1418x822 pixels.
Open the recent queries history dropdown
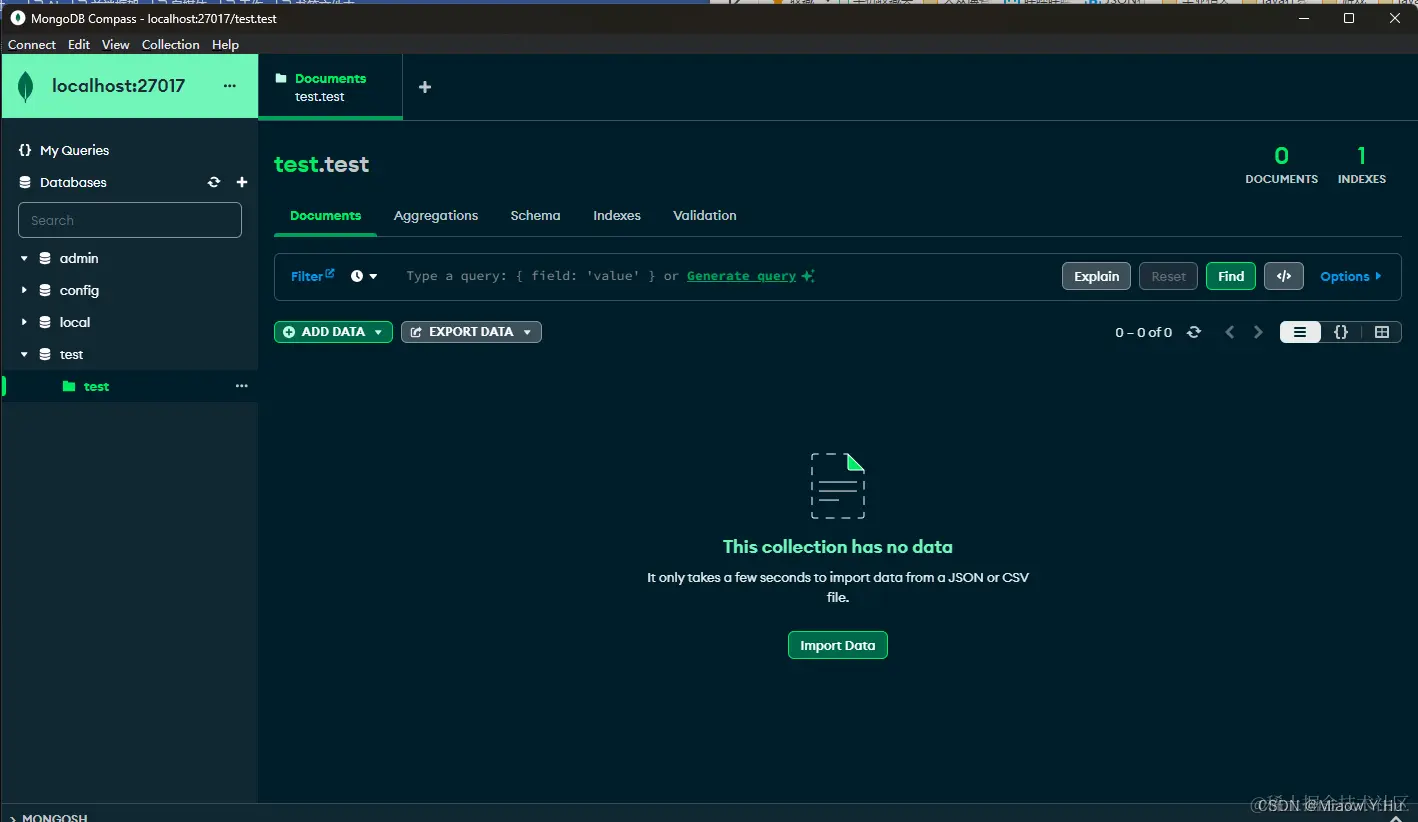click(364, 276)
